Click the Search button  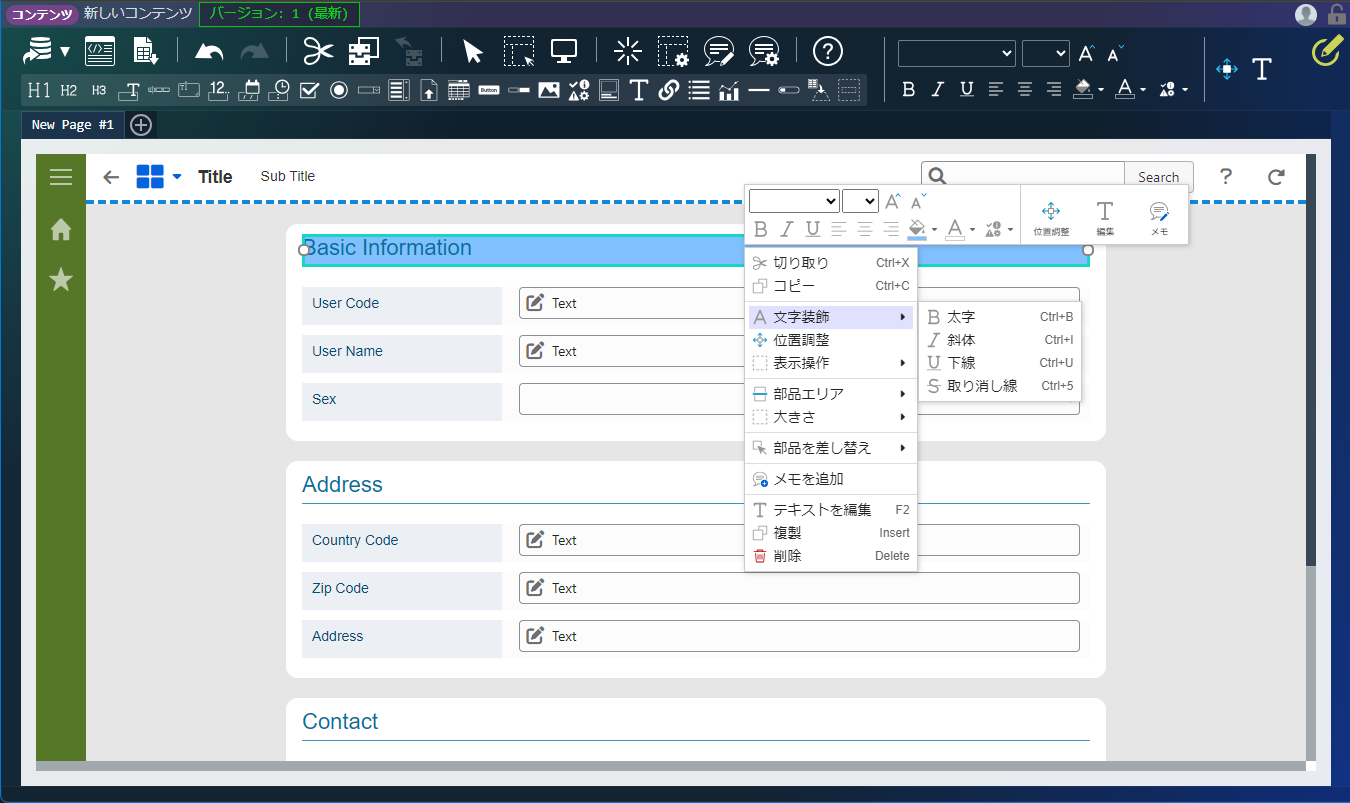tap(1158, 177)
